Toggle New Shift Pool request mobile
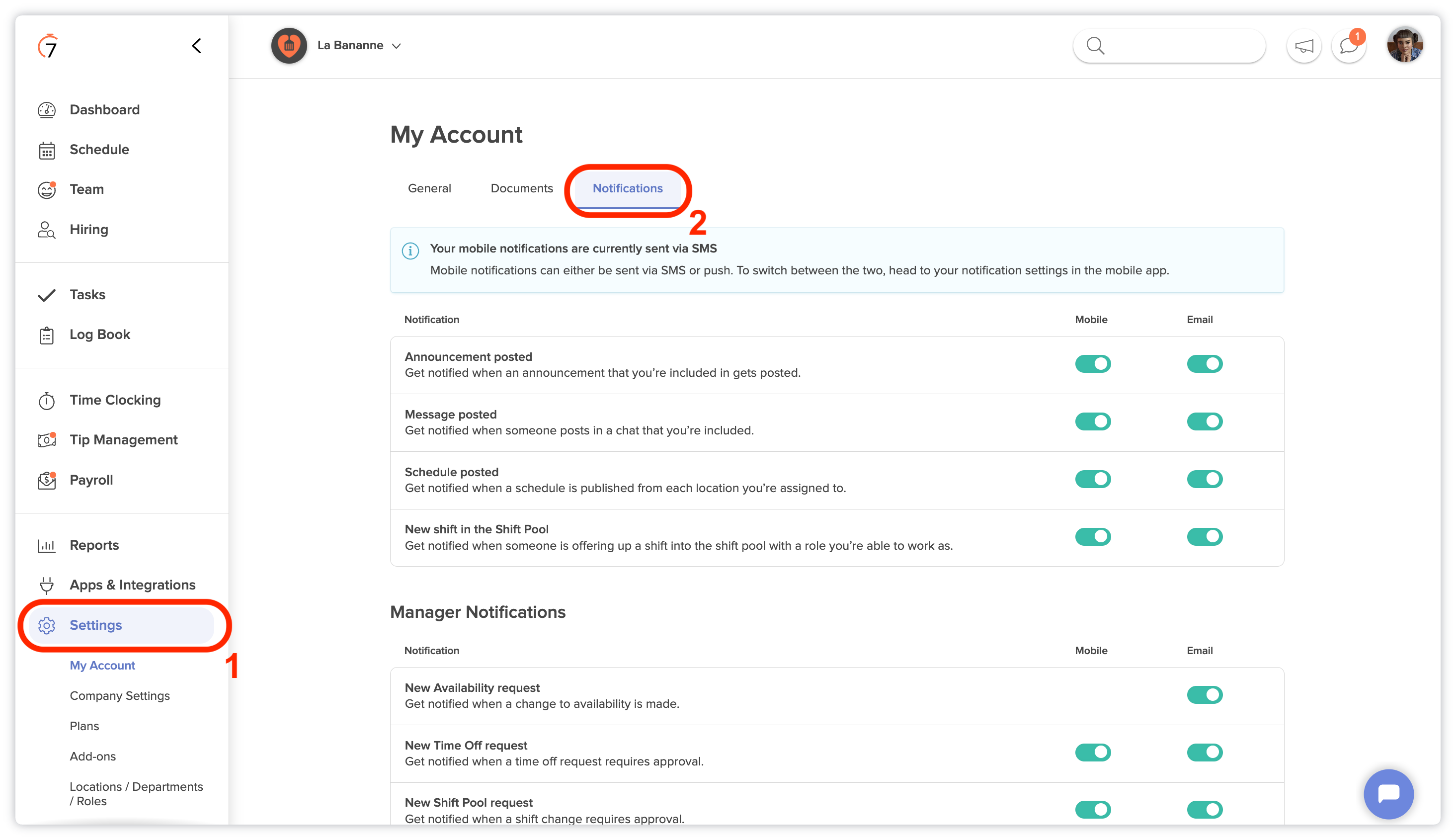Image resolution: width=1456 pixels, height=840 pixels. pyautogui.click(x=1092, y=809)
